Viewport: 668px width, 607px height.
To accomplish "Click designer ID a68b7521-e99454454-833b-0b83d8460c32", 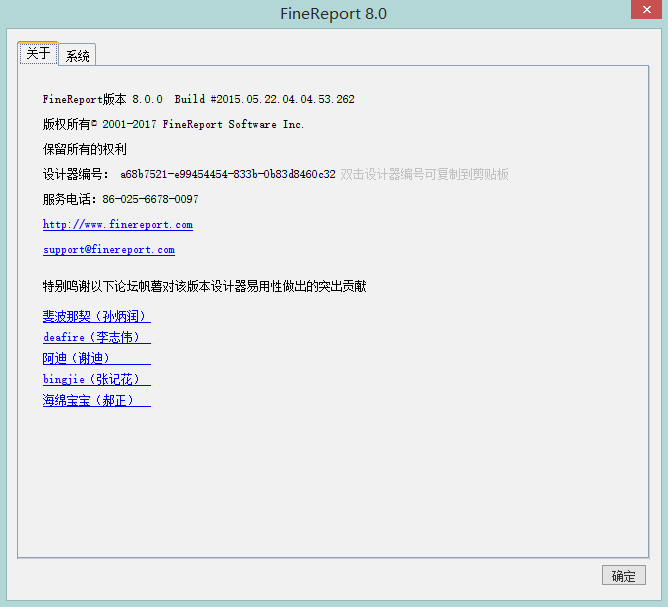I will [x=228, y=174].
